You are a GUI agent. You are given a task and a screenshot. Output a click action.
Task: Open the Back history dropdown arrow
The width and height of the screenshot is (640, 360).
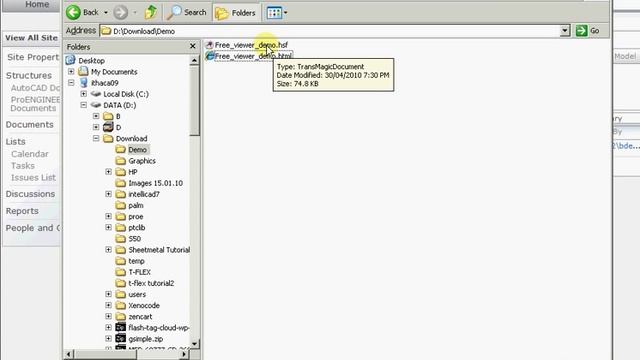click(x=106, y=13)
